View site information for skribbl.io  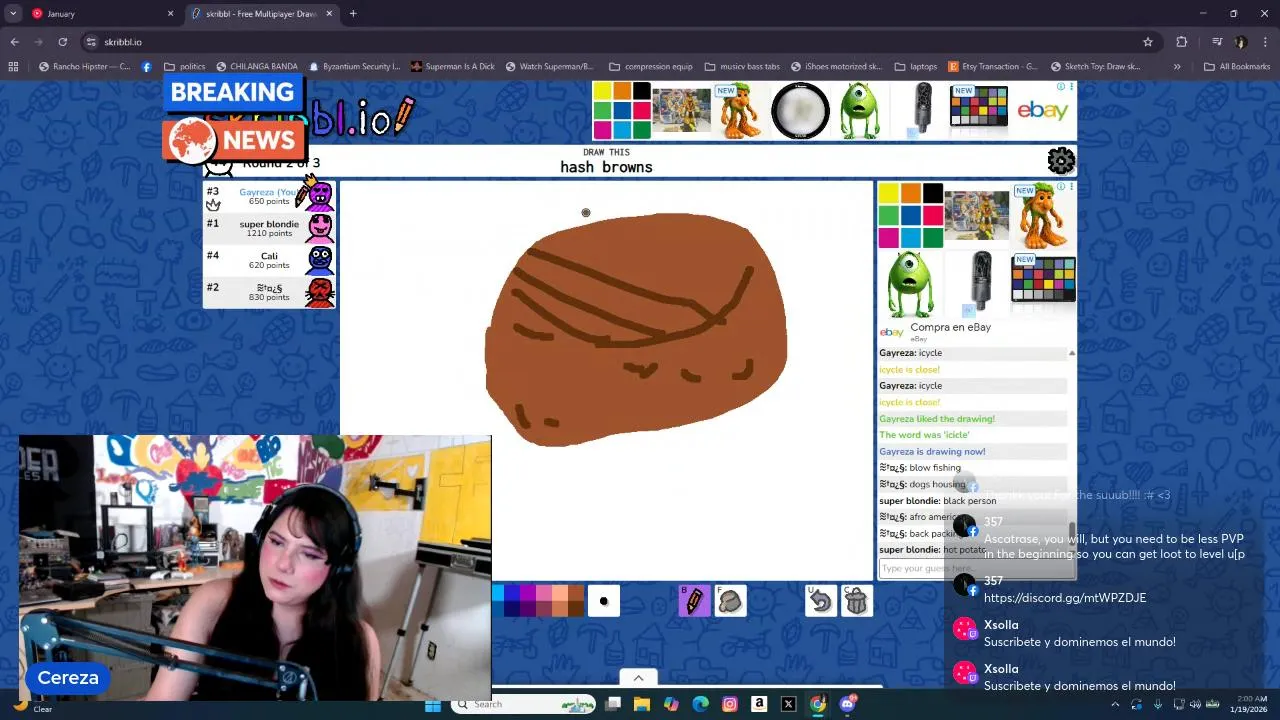91,42
